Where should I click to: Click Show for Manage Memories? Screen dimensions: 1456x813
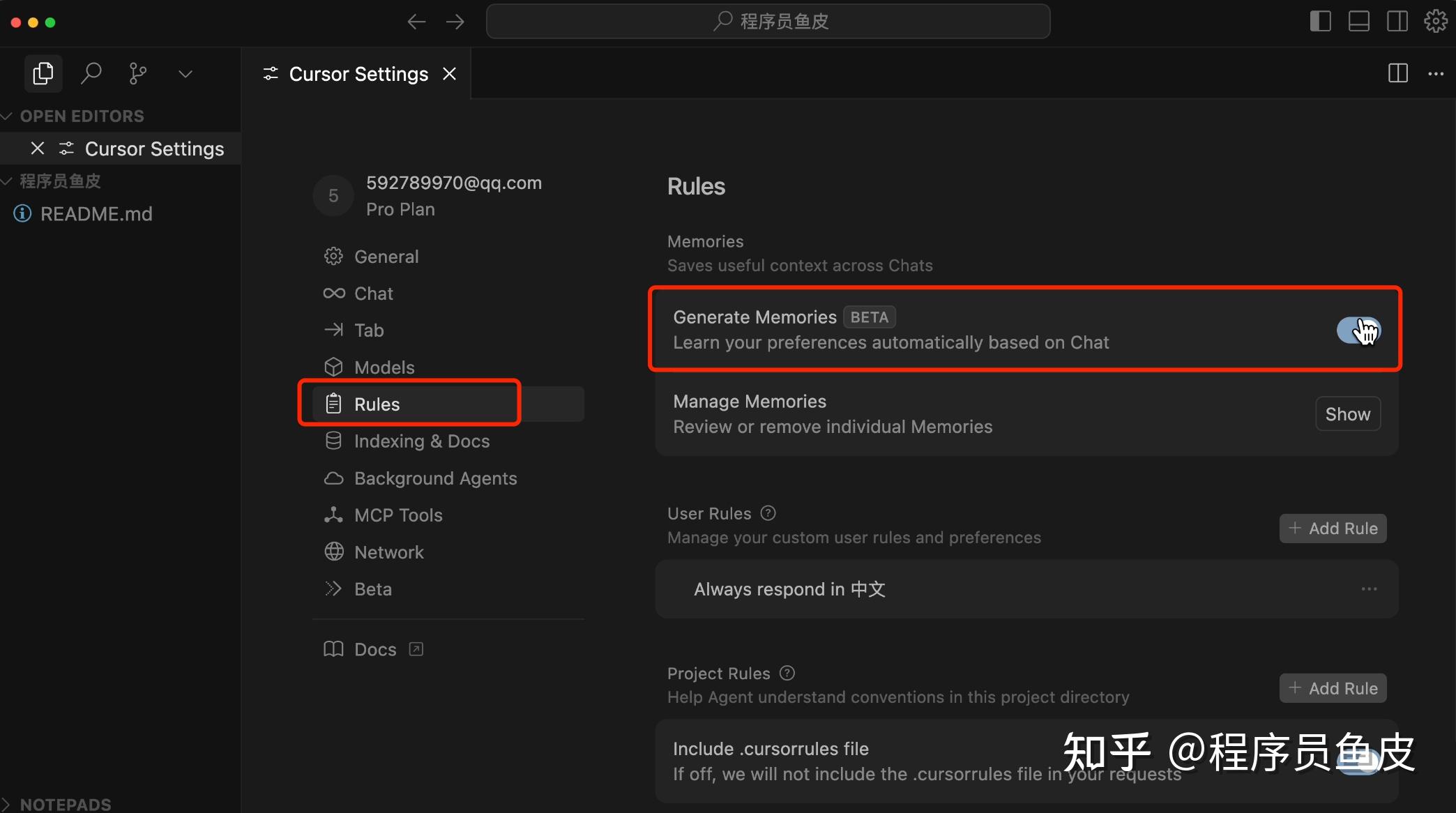point(1347,414)
